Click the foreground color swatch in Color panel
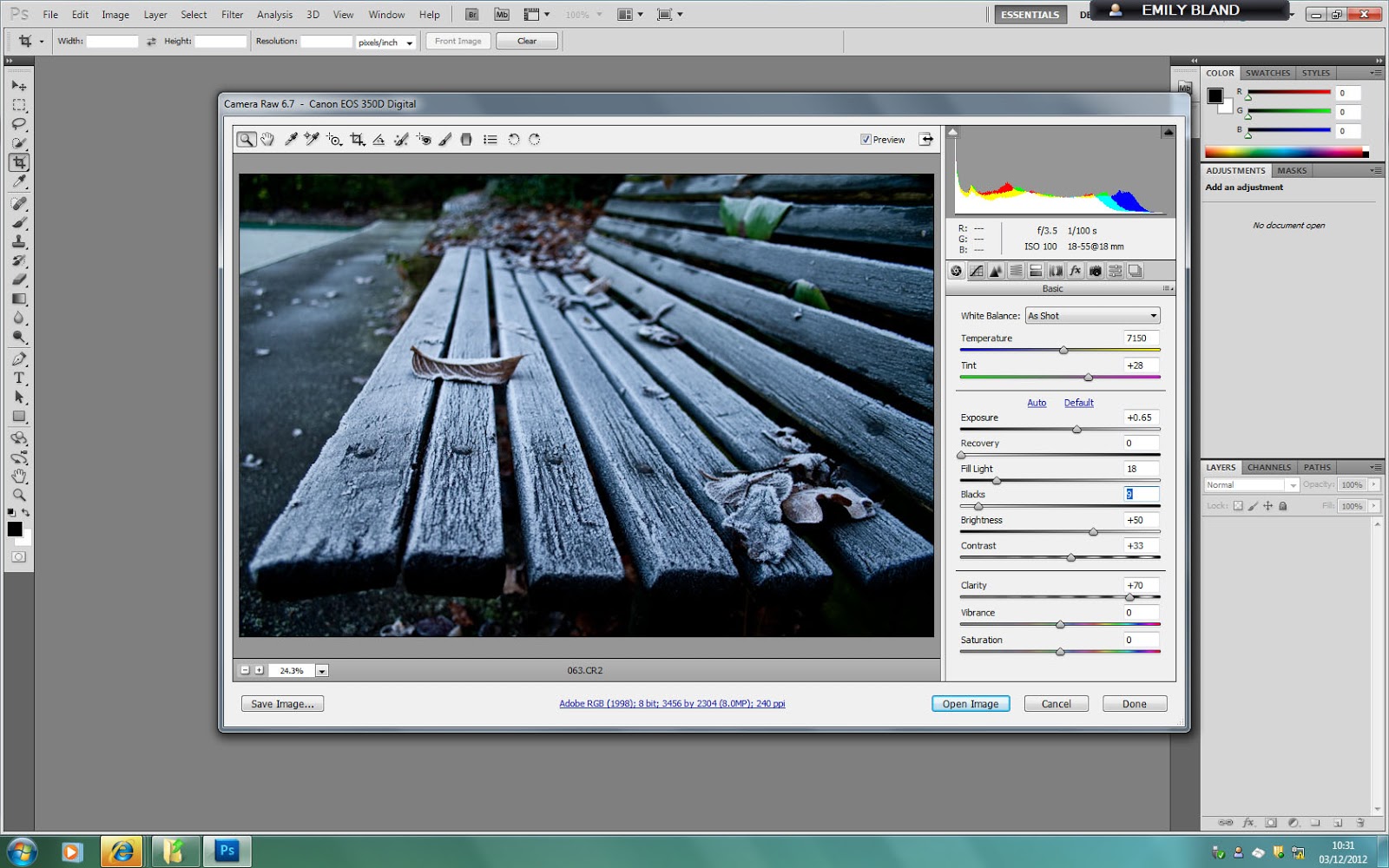1389x868 pixels. (x=1215, y=95)
